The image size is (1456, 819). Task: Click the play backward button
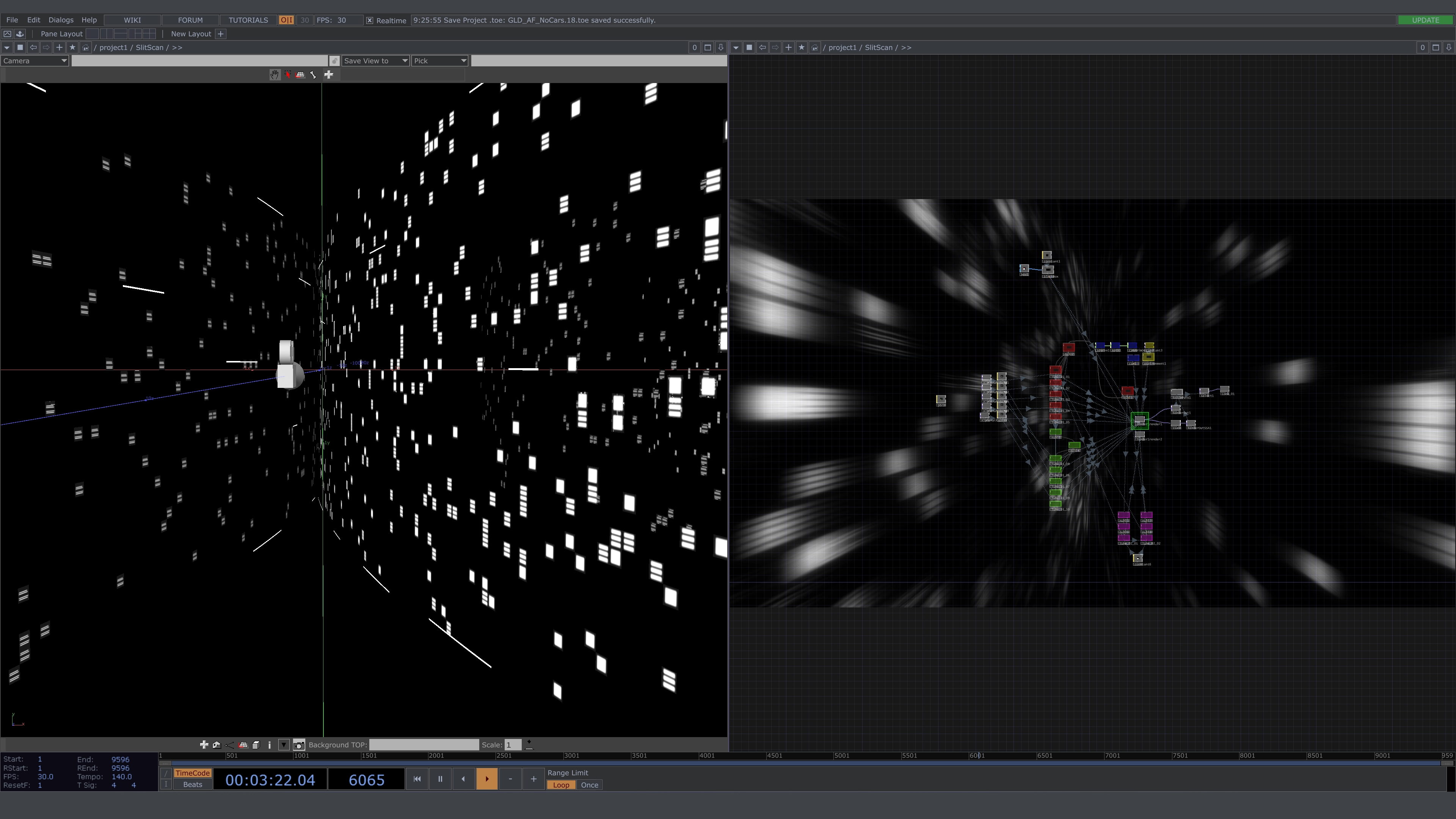tap(463, 779)
